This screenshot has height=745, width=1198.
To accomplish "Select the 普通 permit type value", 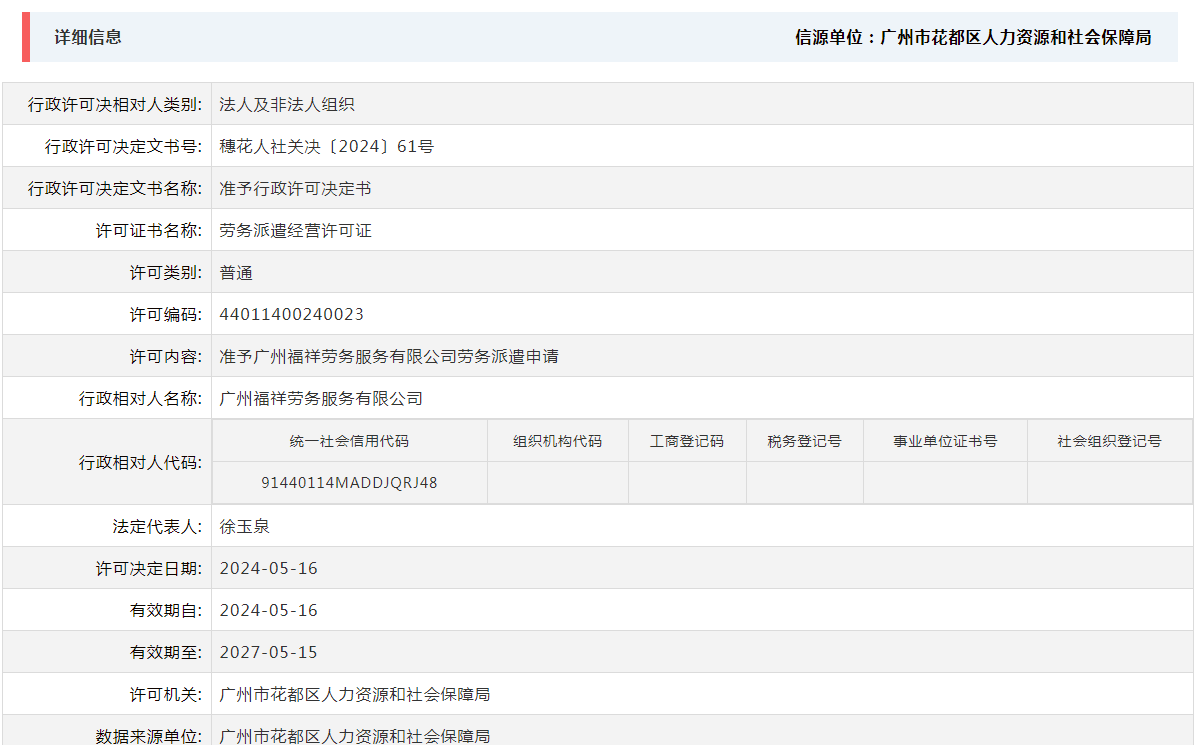I will [236, 273].
